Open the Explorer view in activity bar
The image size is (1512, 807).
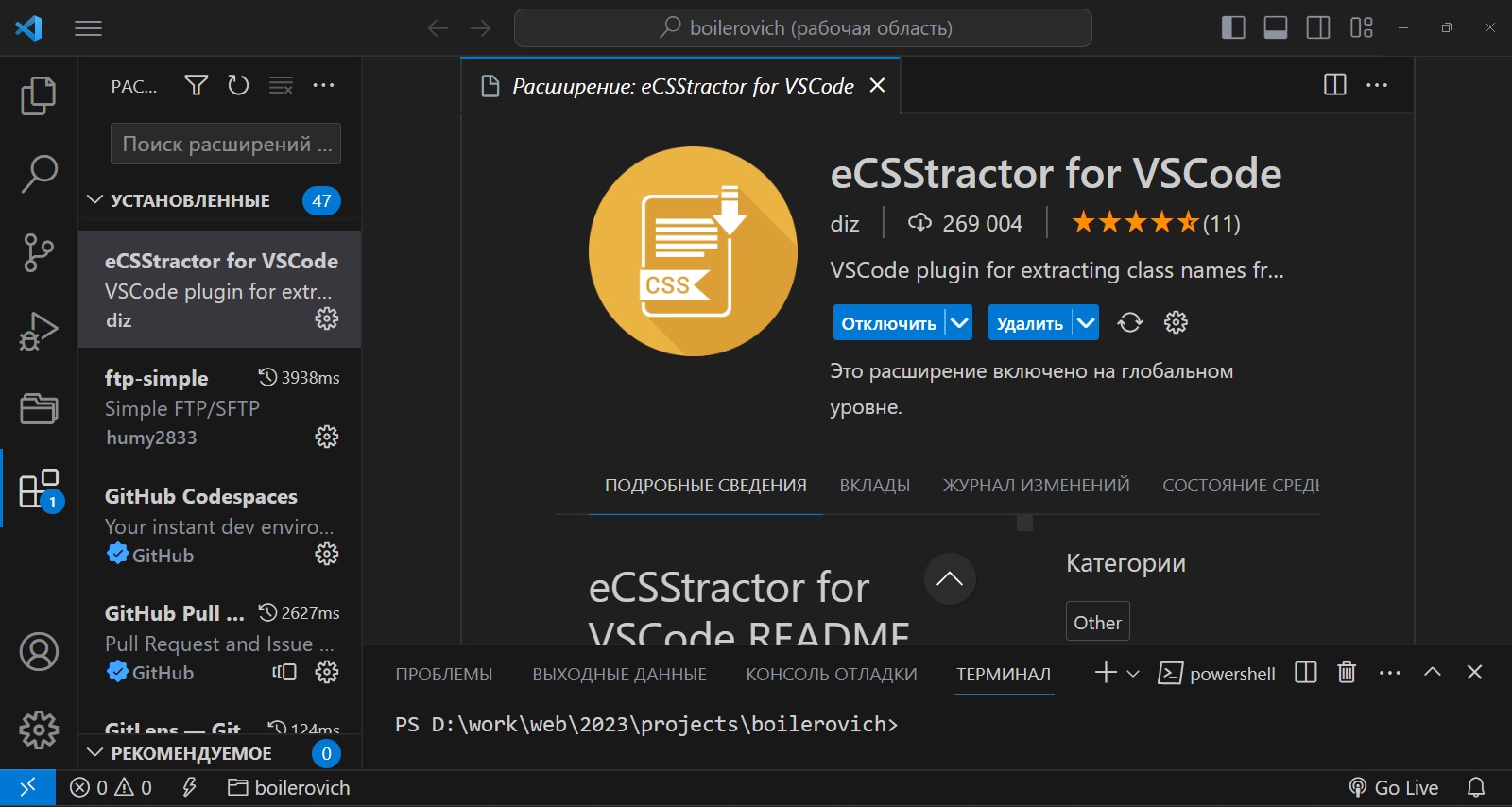click(39, 95)
